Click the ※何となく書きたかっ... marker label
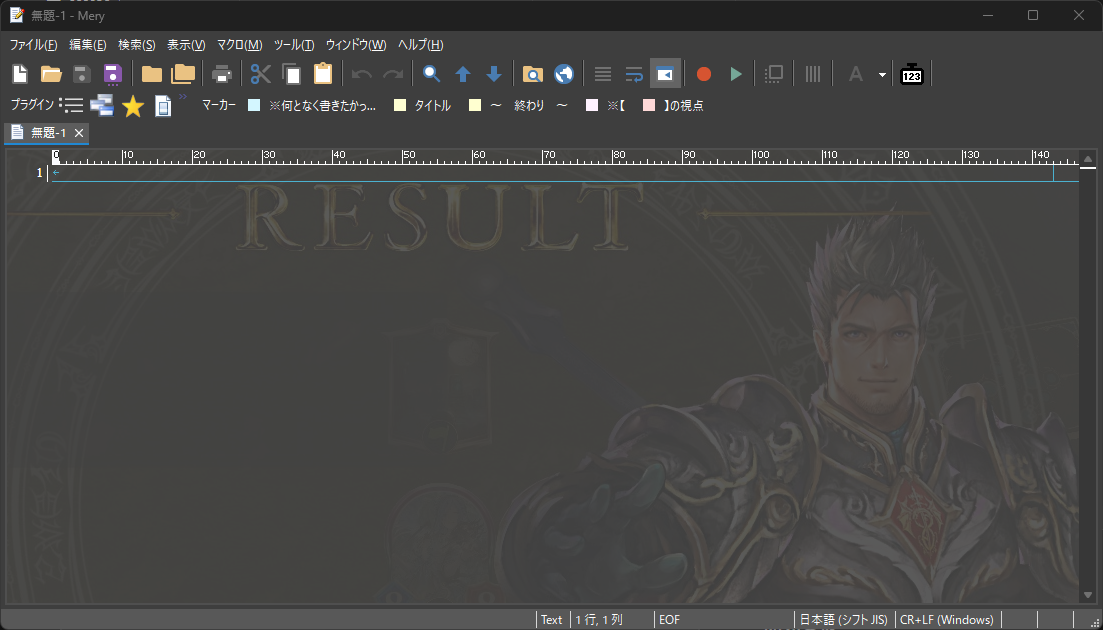 (322, 106)
